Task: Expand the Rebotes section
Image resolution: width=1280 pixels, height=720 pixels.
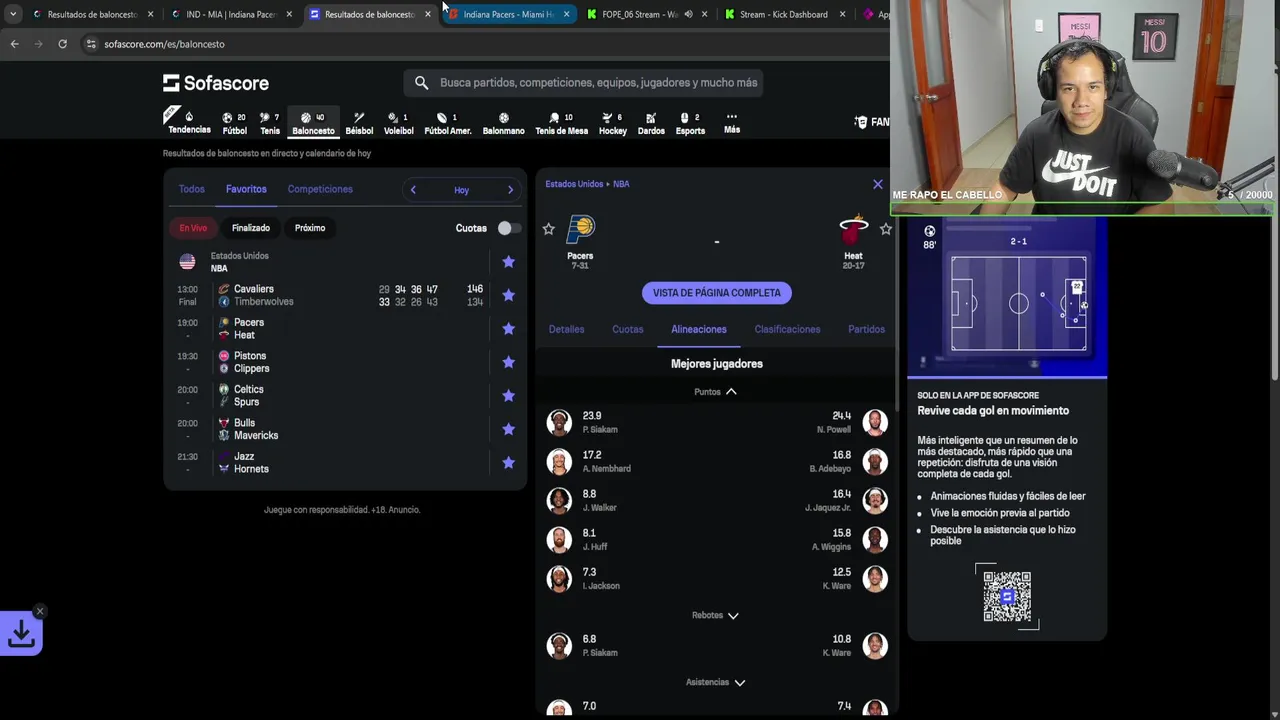Action: pyautogui.click(x=716, y=615)
